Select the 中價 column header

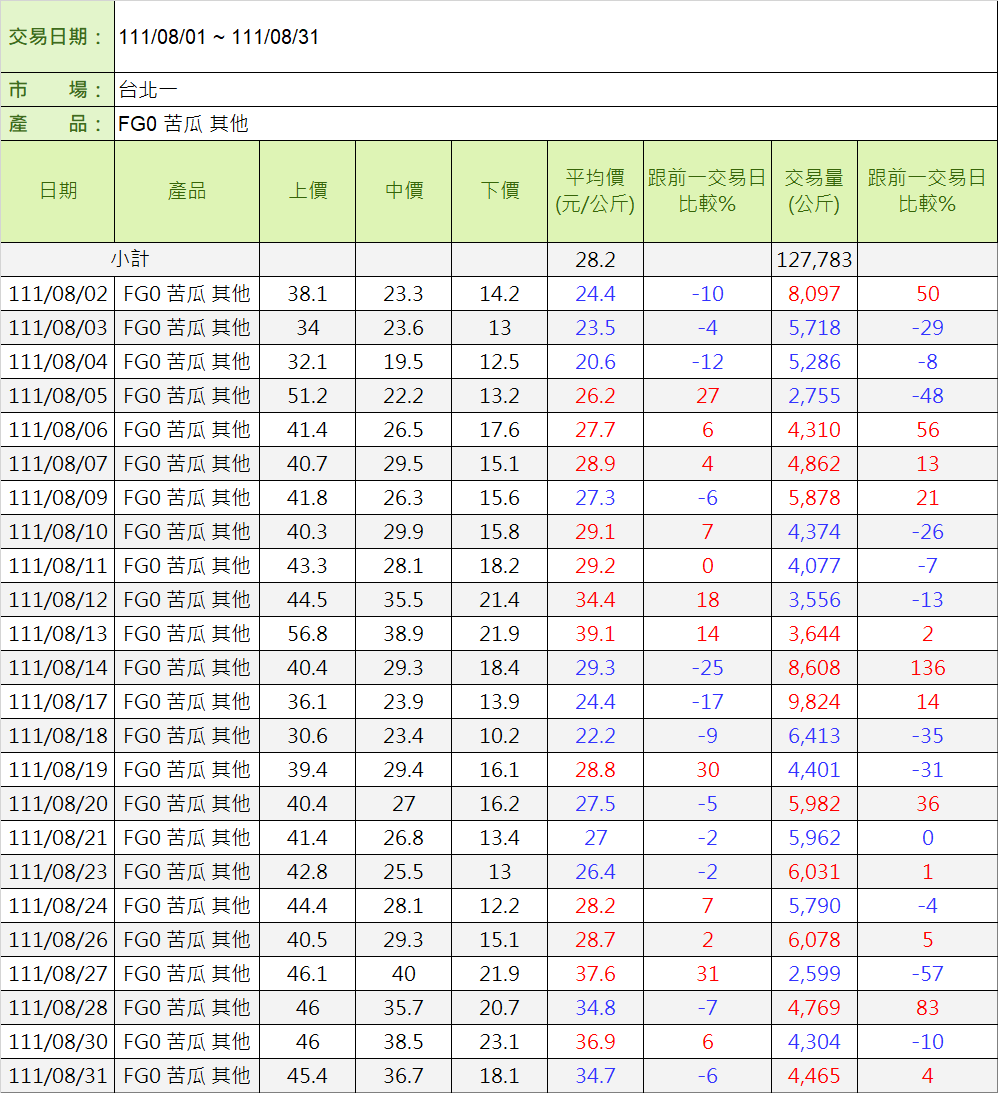[x=403, y=191]
